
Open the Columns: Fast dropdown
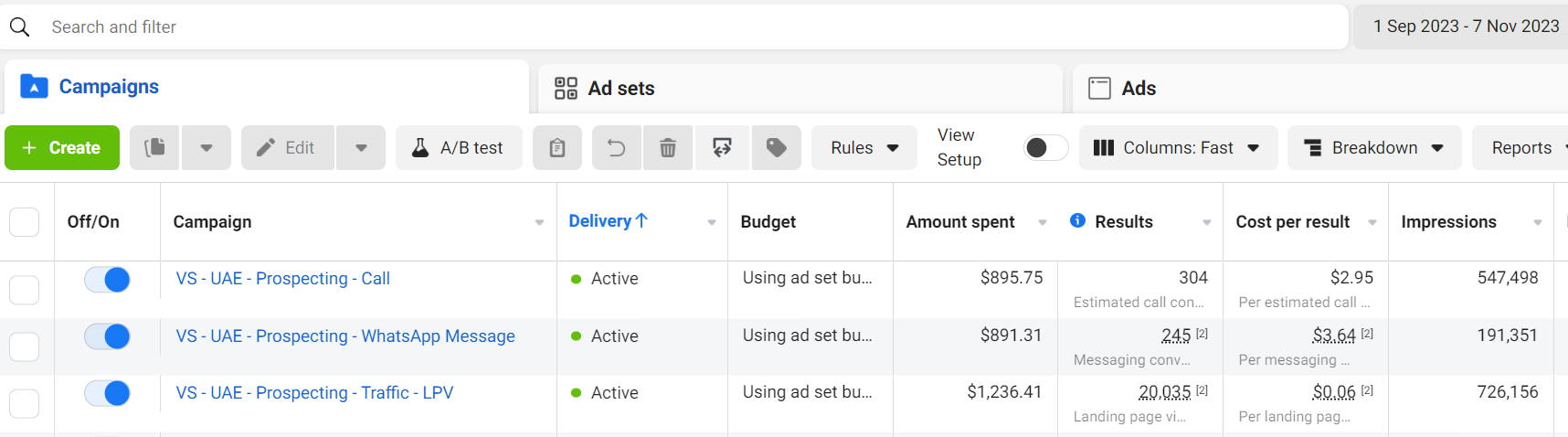point(1177,148)
